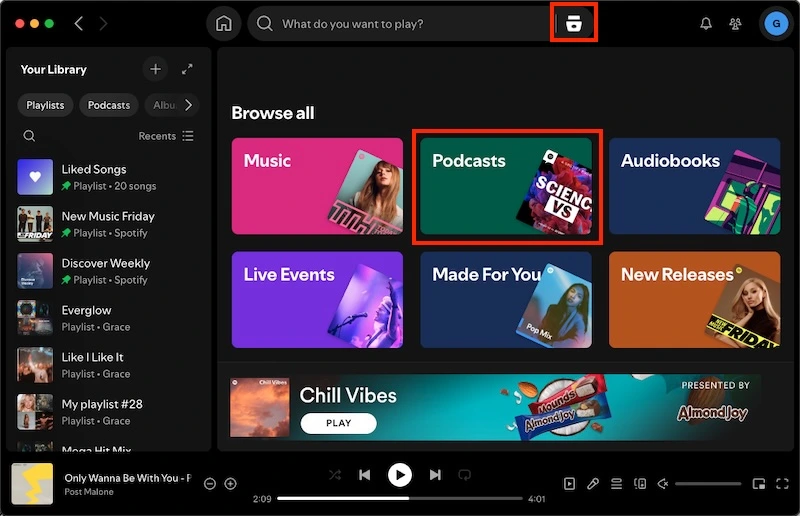Adjust the volume slider
This screenshot has height=516, width=800.
tap(708, 484)
